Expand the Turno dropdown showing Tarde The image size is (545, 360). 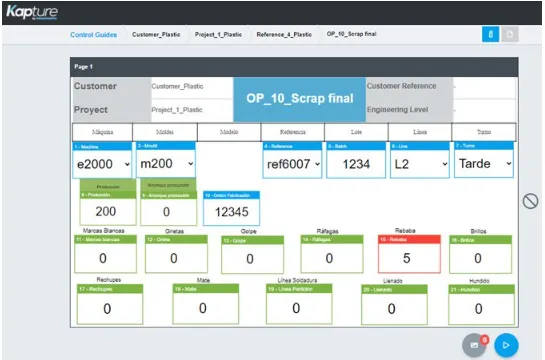point(484,163)
